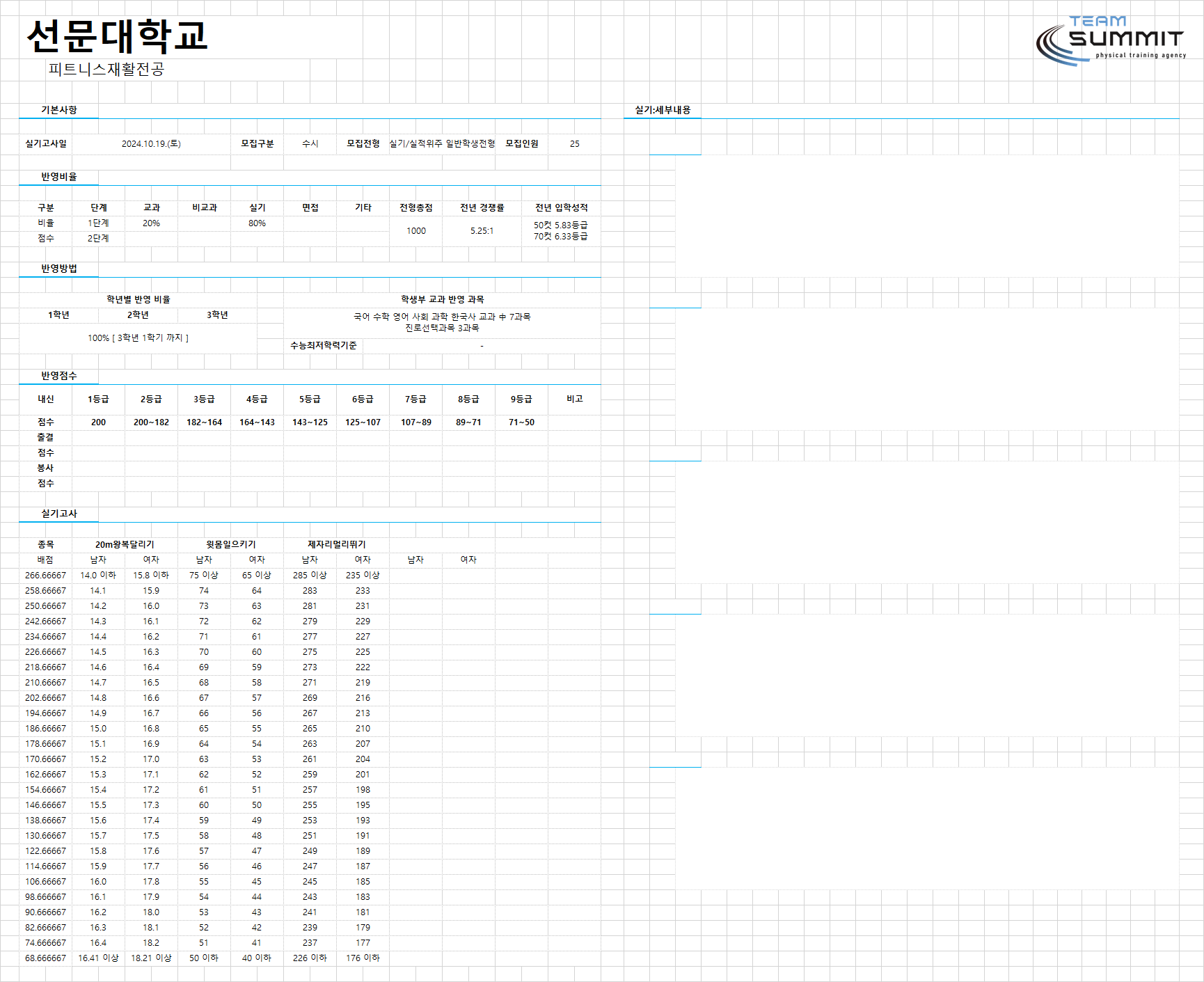Image resolution: width=1204 pixels, height=982 pixels.
Task: Select the 기본사항 section header
Action: (58, 110)
